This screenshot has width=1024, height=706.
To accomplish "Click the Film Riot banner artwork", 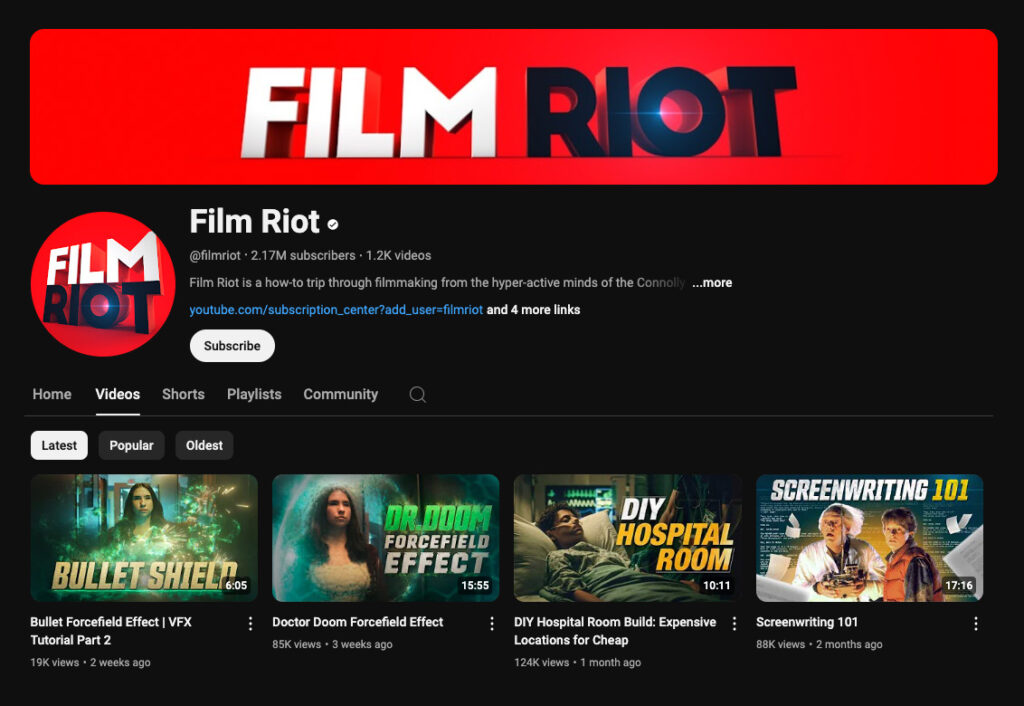I will click(512, 106).
